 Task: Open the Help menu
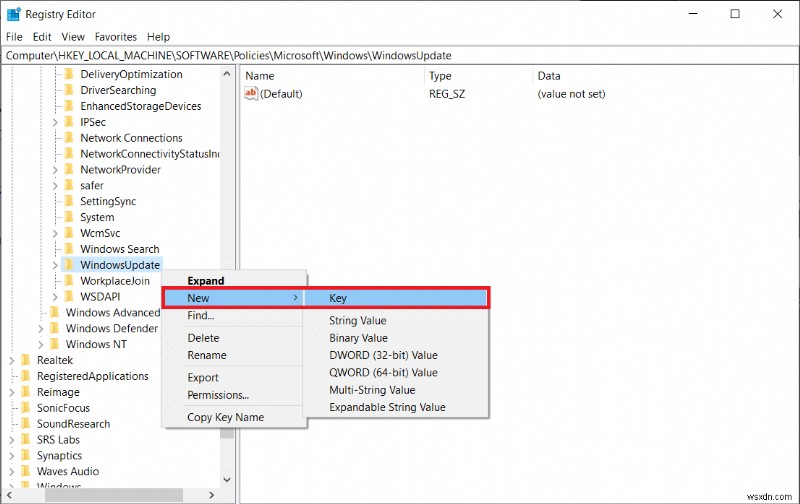[158, 37]
